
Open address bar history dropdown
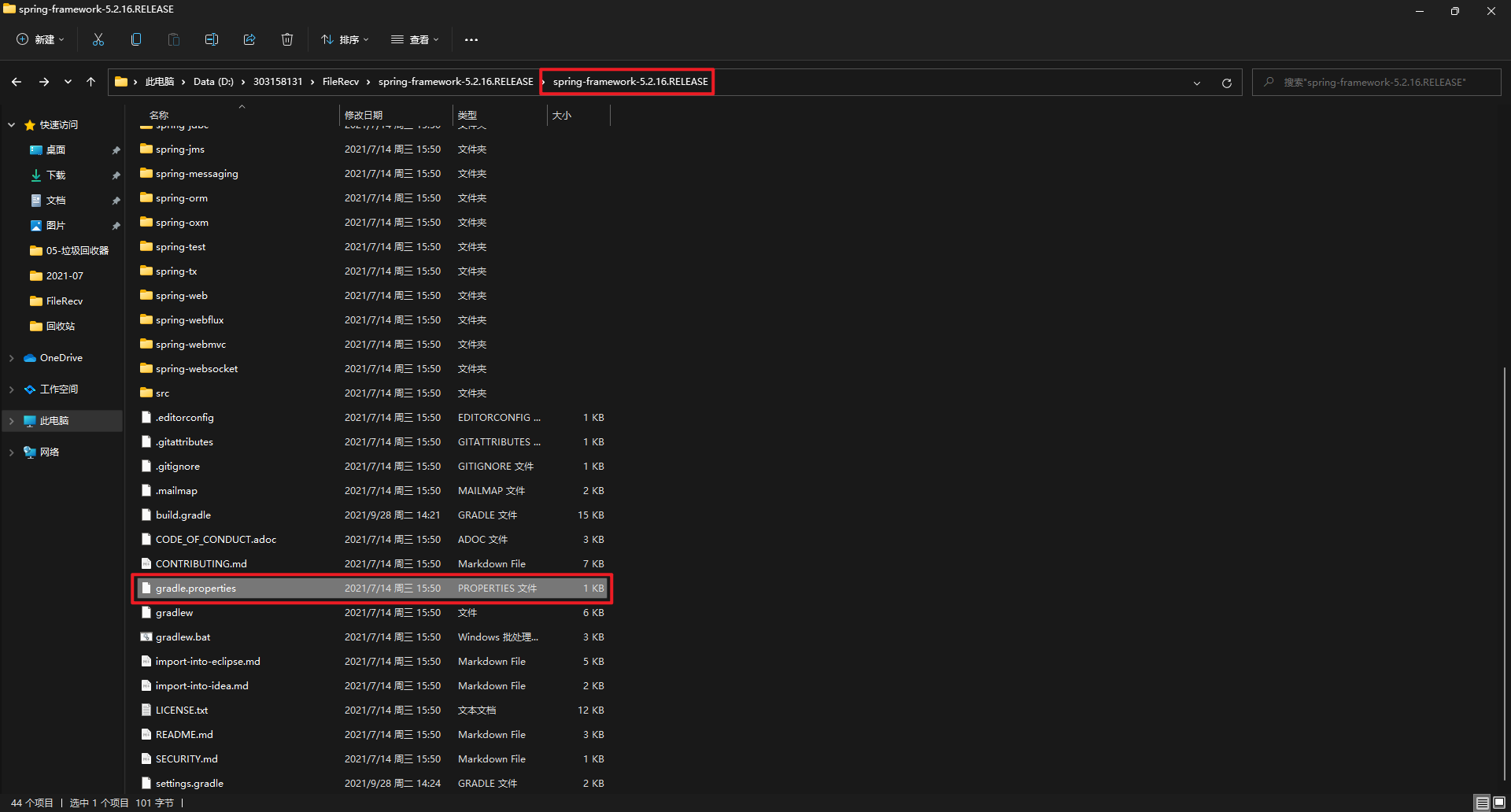coord(1197,83)
